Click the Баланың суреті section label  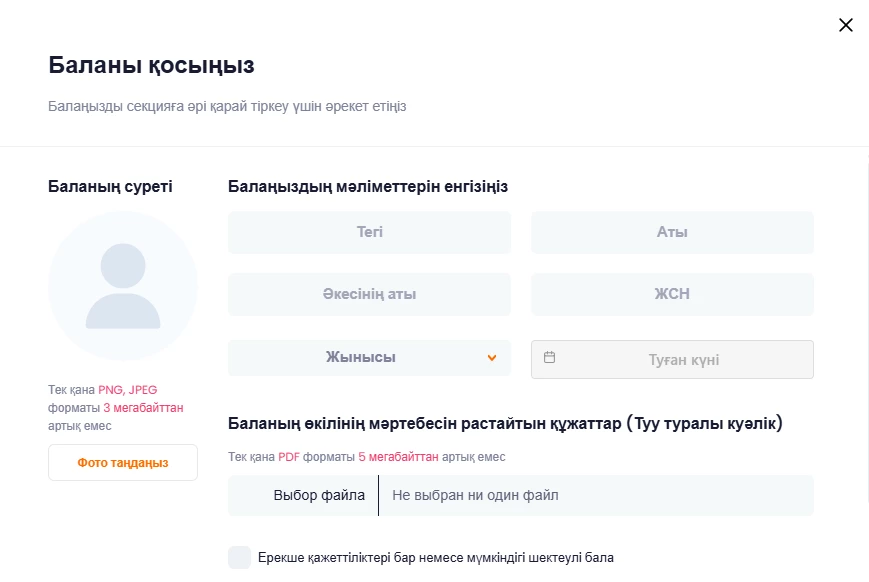(110, 186)
